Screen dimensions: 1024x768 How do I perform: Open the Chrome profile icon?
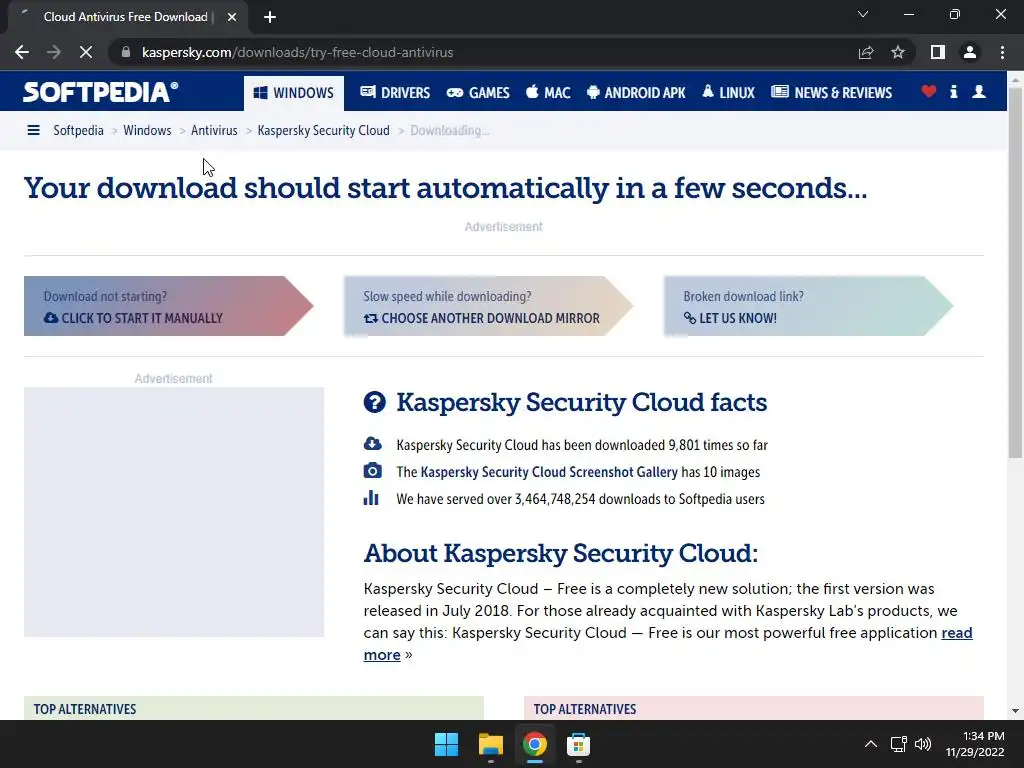click(x=970, y=52)
